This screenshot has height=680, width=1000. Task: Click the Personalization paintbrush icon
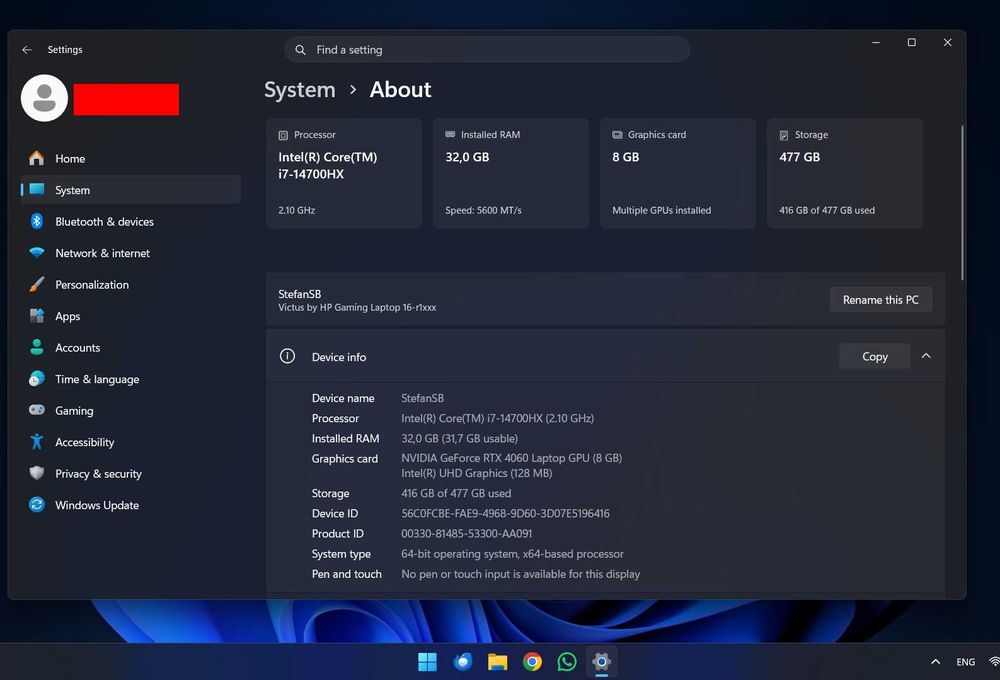coord(37,284)
